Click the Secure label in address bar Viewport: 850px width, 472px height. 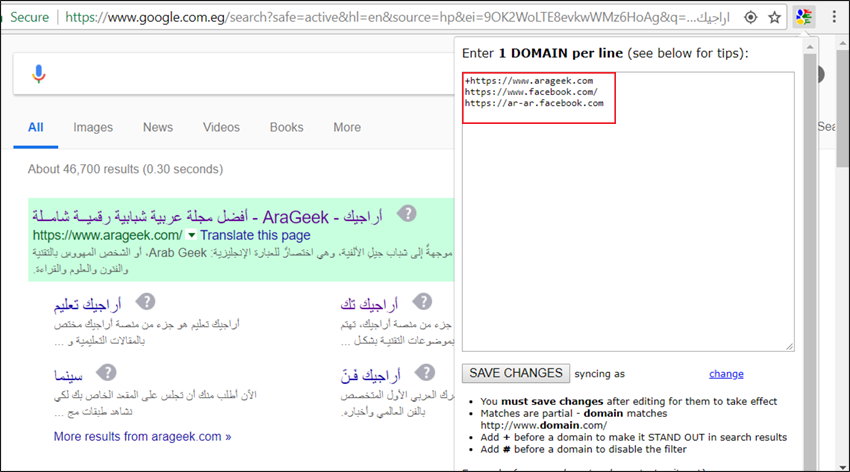click(30, 17)
